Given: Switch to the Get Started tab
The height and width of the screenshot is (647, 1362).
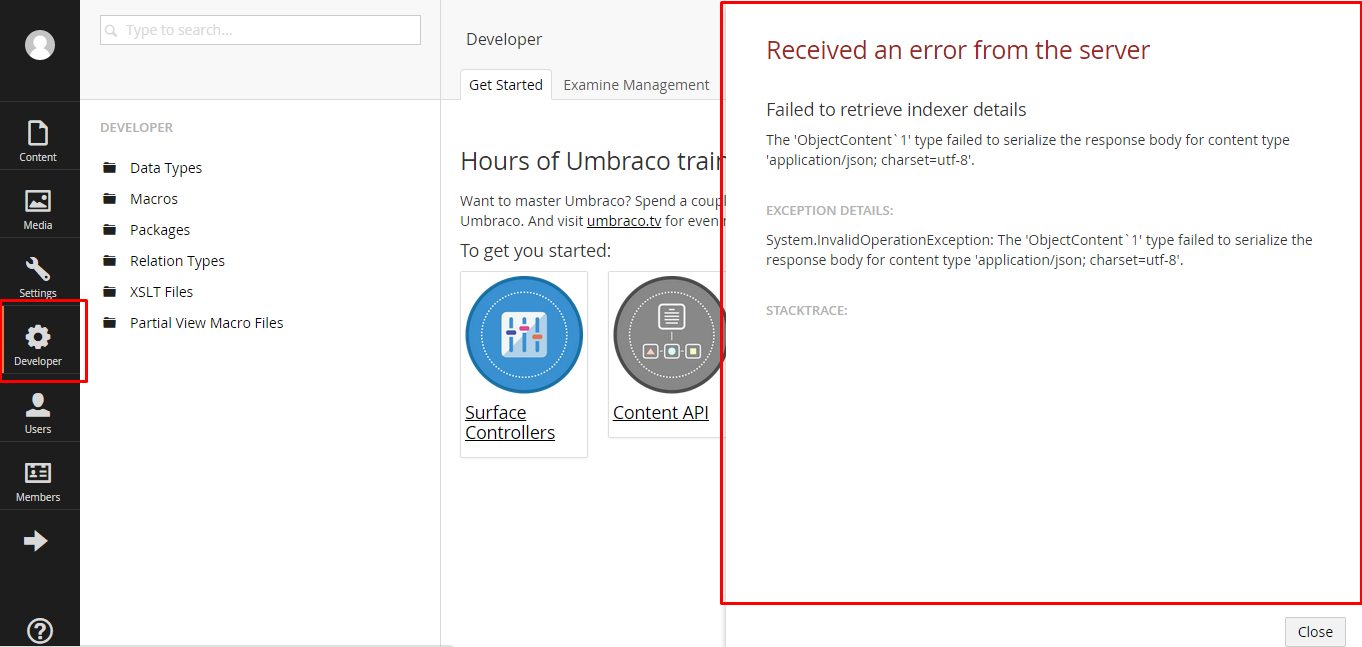Looking at the screenshot, I should [506, 85].
